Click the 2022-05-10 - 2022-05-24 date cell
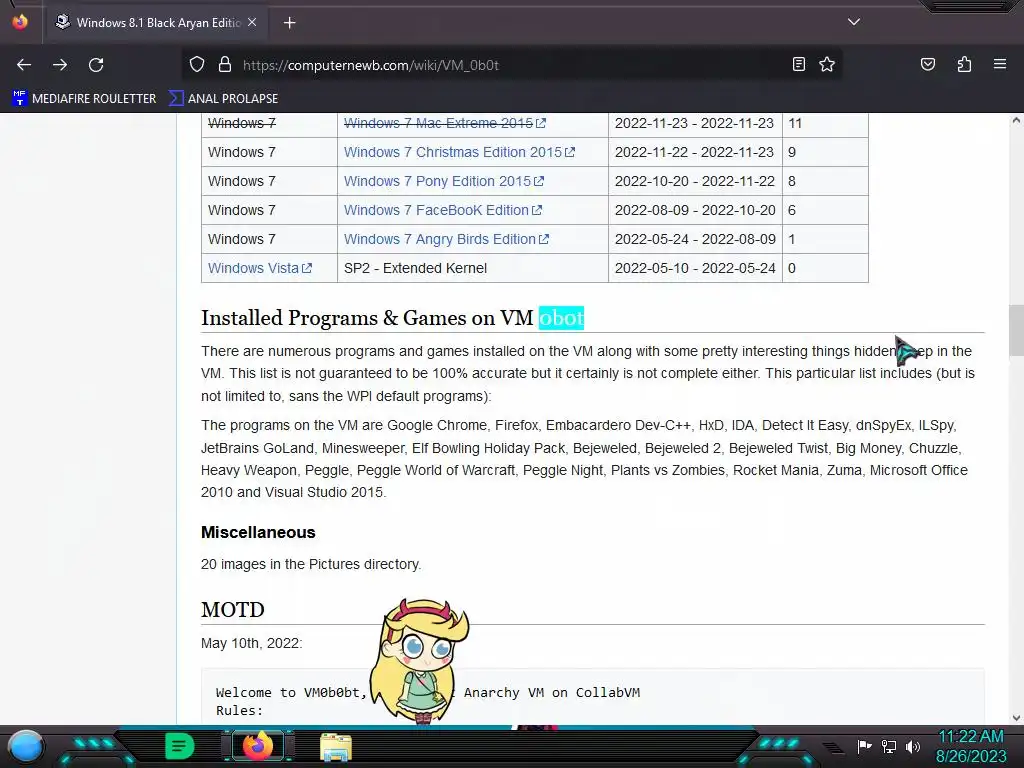The image size is (1024, 768). [695, 268]
